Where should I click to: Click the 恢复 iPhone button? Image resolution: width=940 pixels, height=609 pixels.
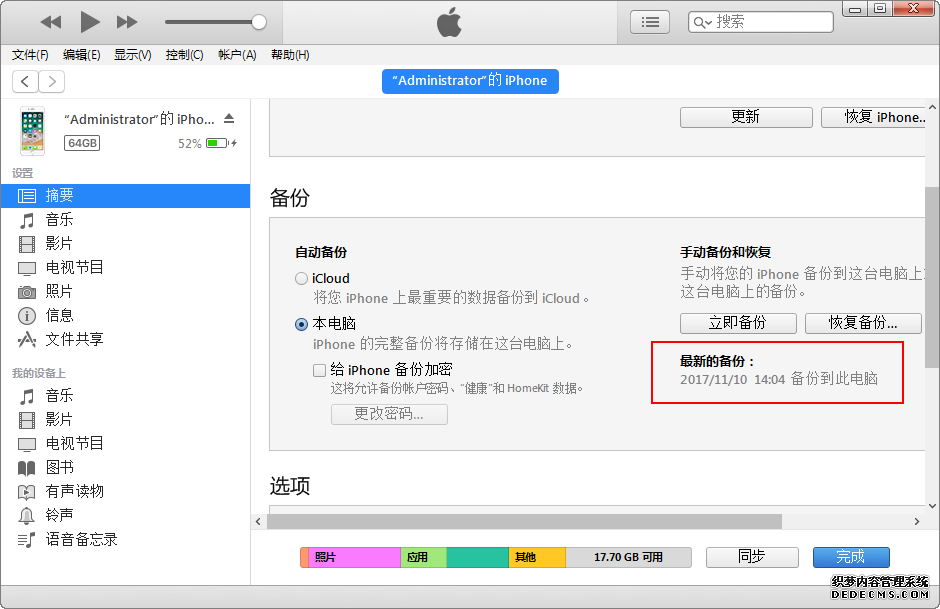[873, 117]
